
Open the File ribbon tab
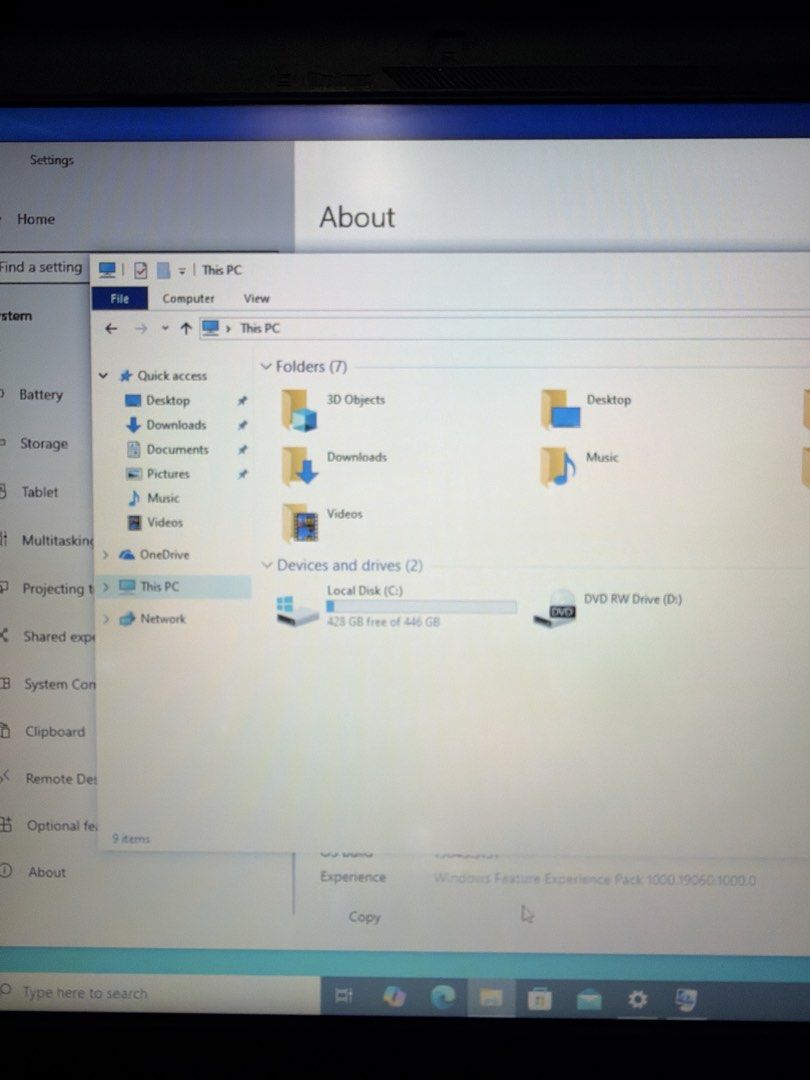pos(120,298)
